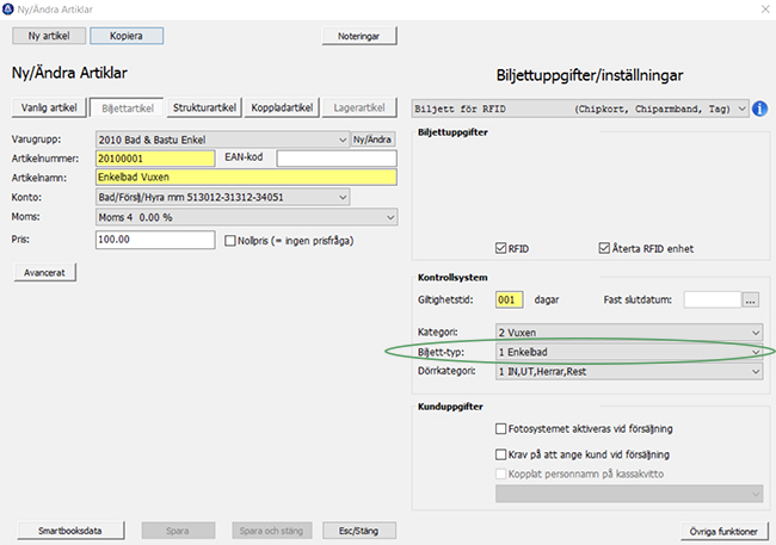Switch to Koppladartikel tab
The image size is (776, 545).
[282, 107]
